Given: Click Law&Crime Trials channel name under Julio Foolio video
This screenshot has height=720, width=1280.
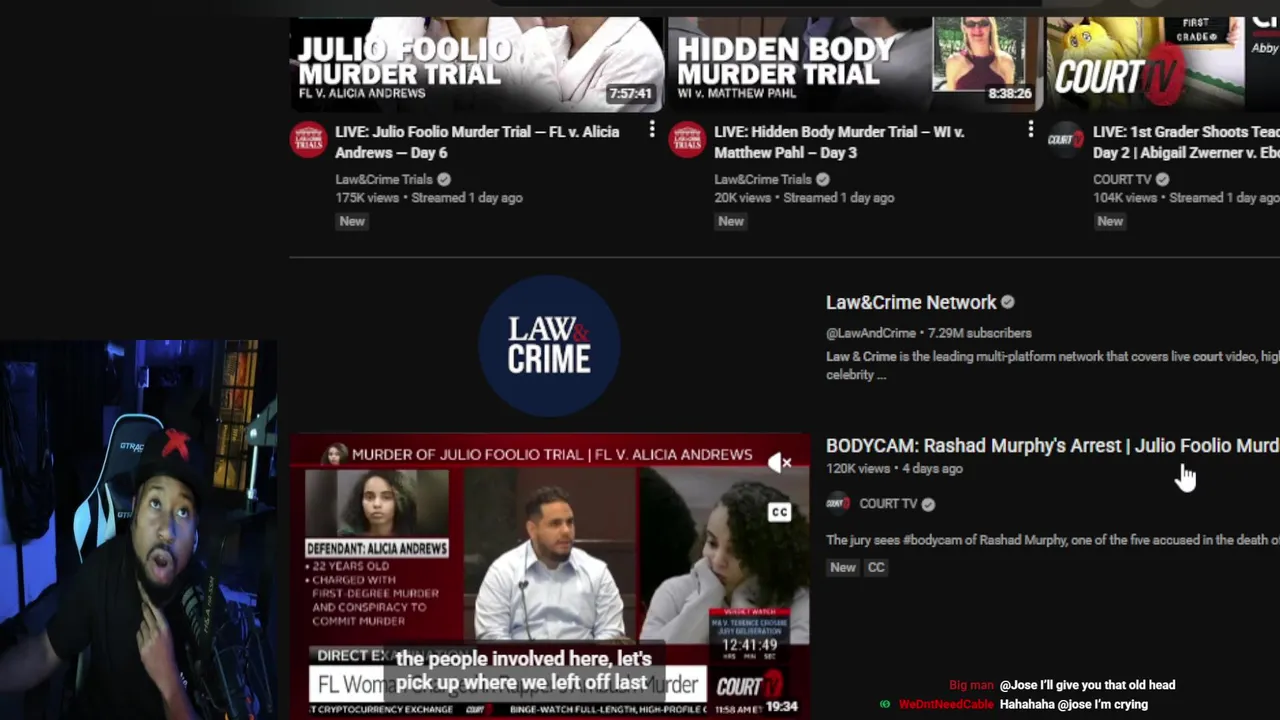Looking at the screenshot, I should (x=384, y=179).
